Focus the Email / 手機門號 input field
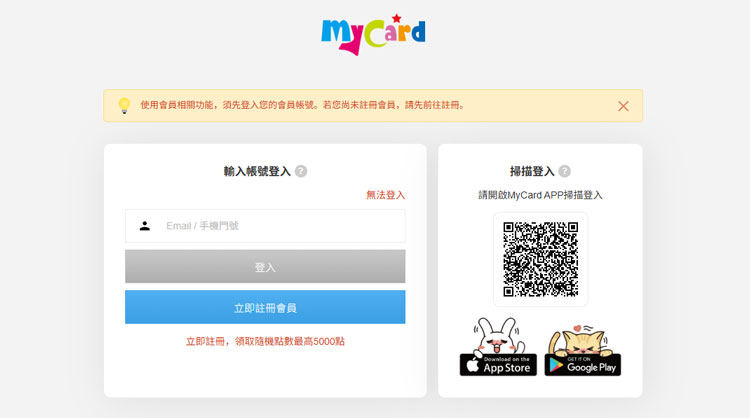This screenshot has width=750, height=418. coord(265,226)
